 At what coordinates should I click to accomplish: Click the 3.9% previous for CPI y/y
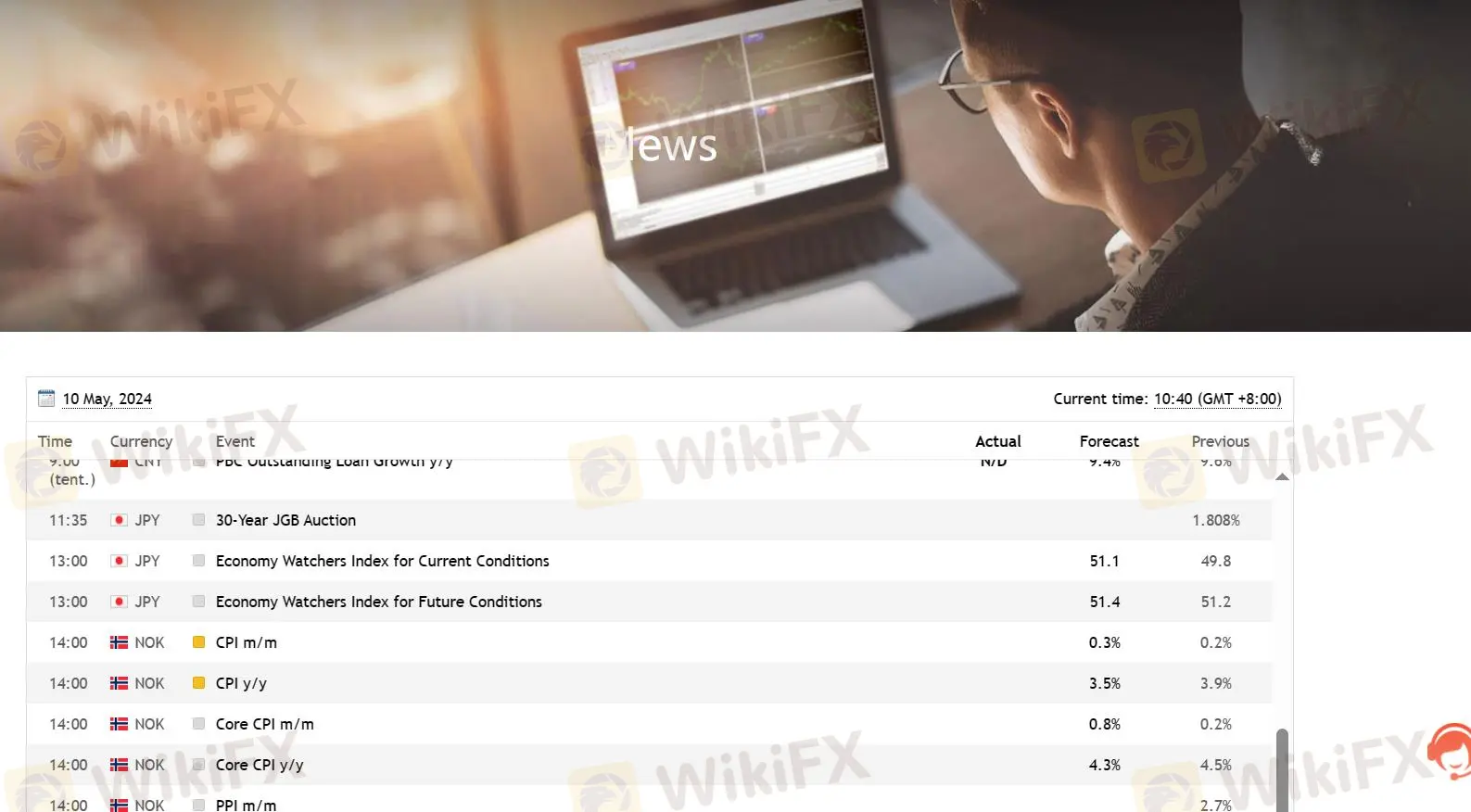[1216, 683]
